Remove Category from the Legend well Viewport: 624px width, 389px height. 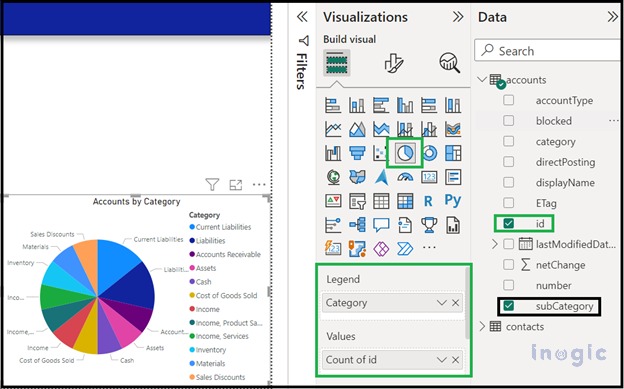456,303
